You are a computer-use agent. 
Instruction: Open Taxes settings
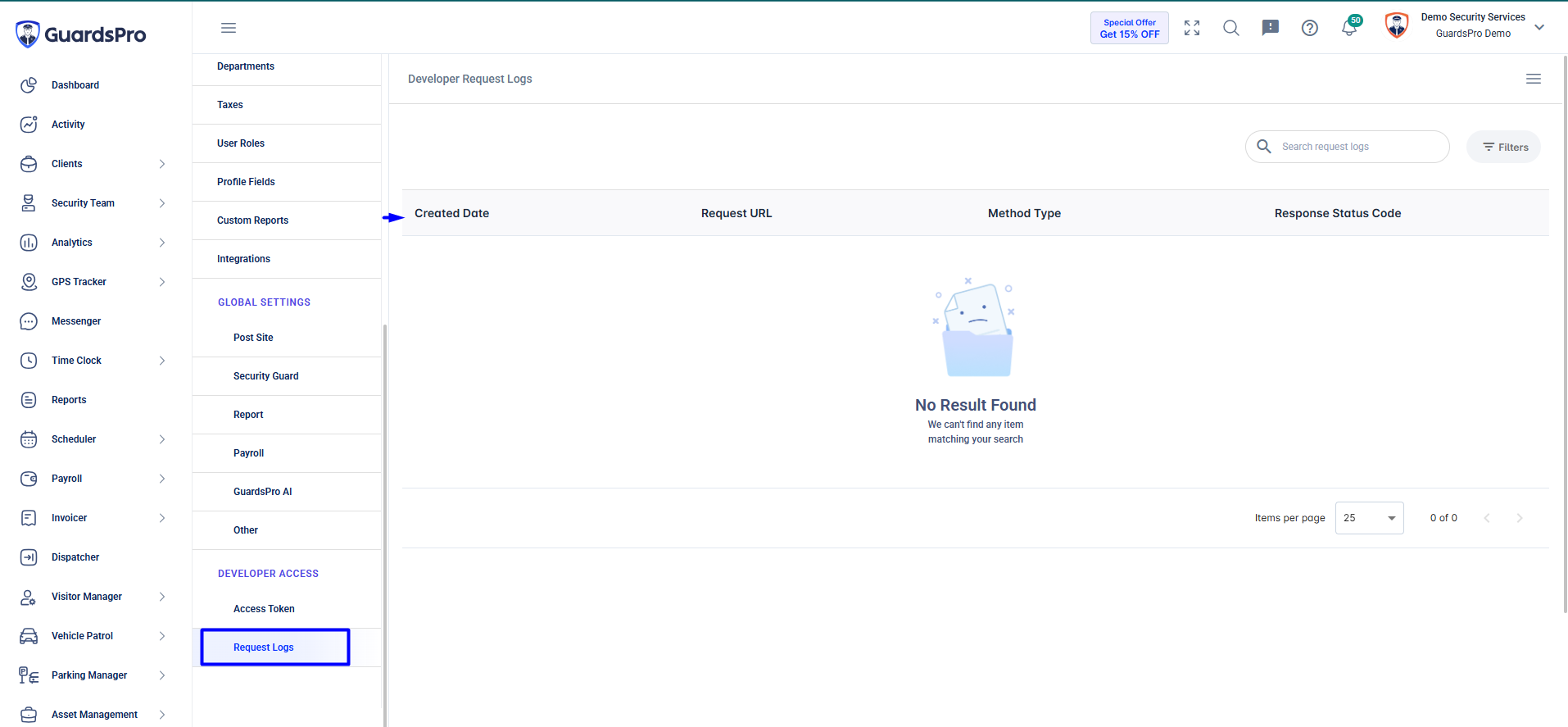pyautogui.click(x=287, y=105)
